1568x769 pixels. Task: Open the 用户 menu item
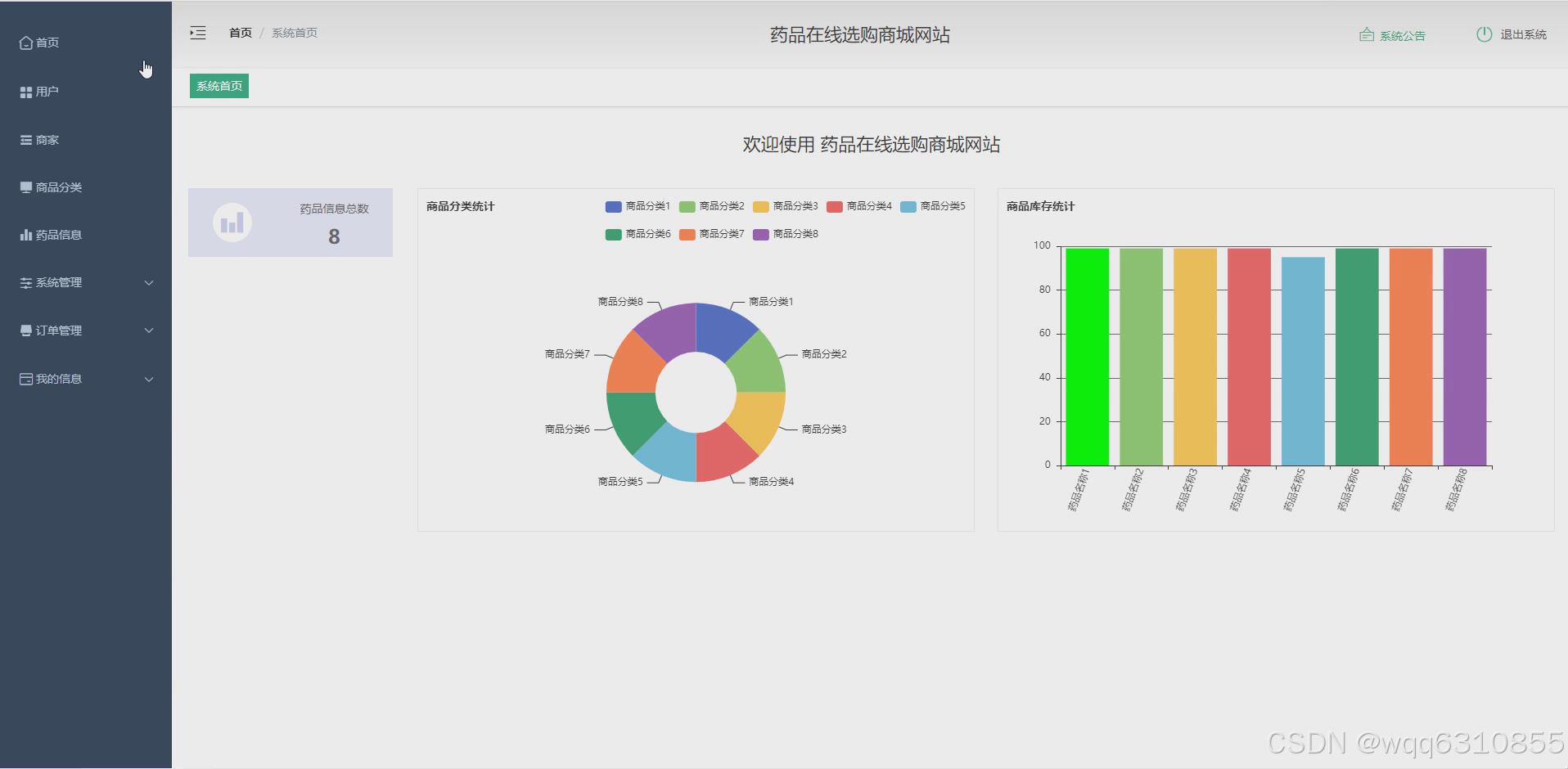coord(86,92)
